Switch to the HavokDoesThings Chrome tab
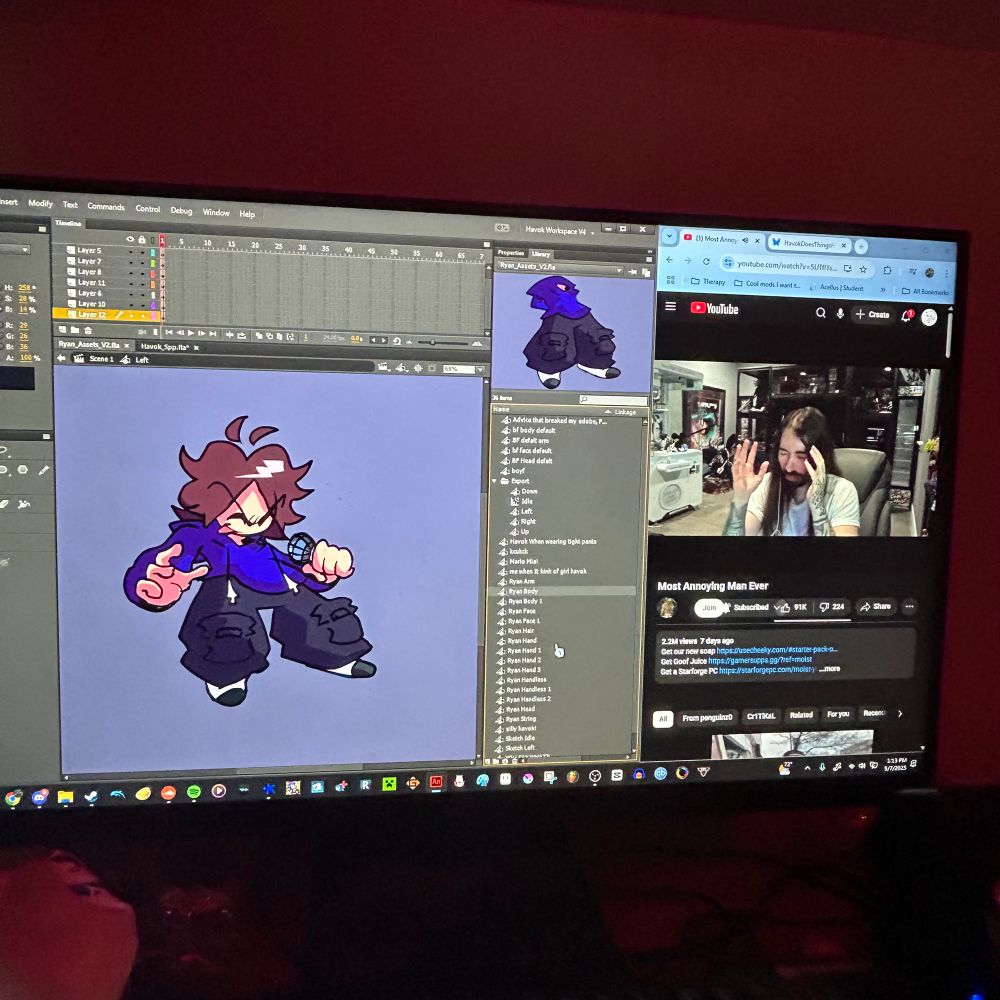1000x1000 pixels. coord(807,244)
